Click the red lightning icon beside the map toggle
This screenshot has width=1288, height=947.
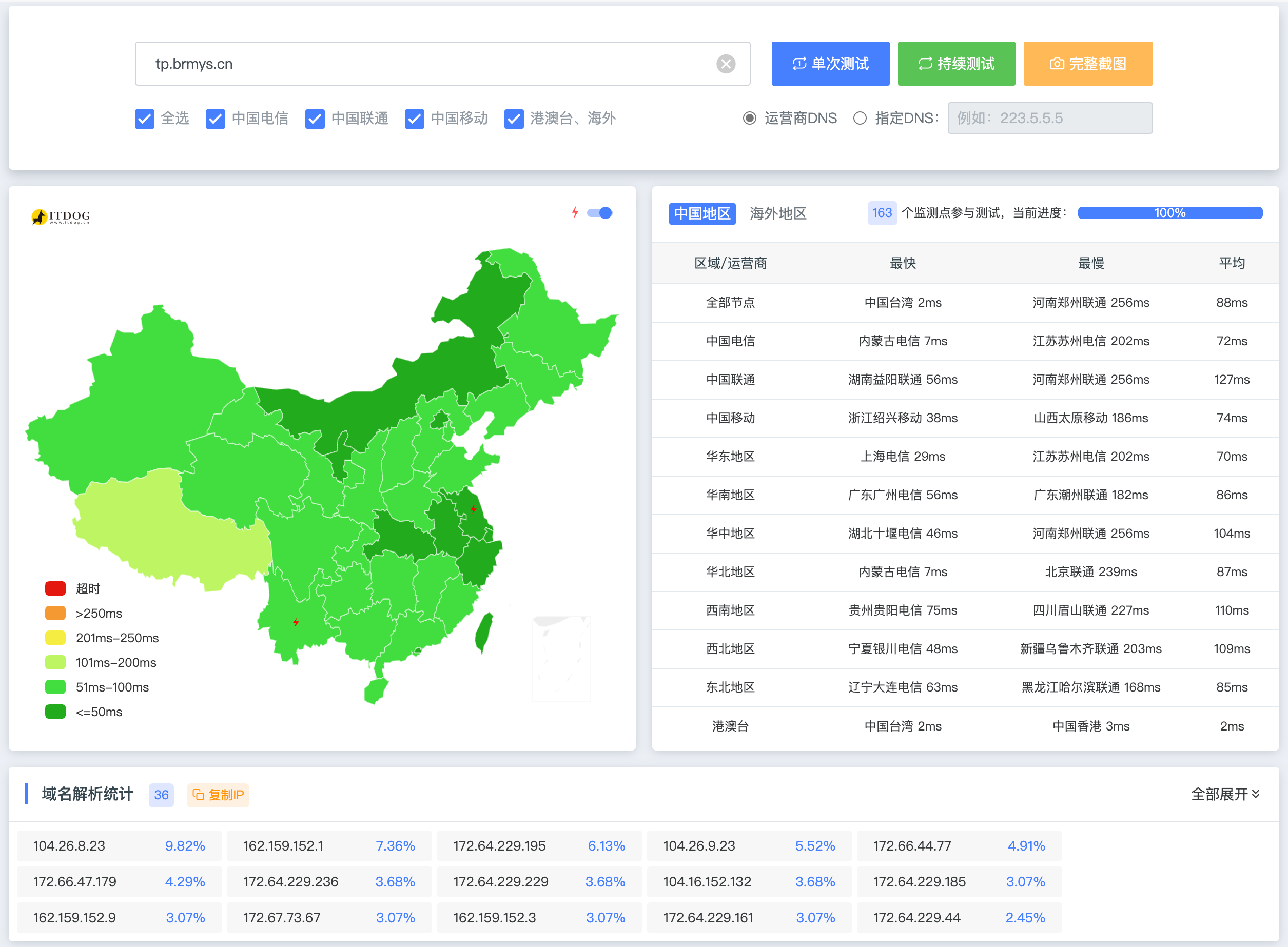coord(575,213)
